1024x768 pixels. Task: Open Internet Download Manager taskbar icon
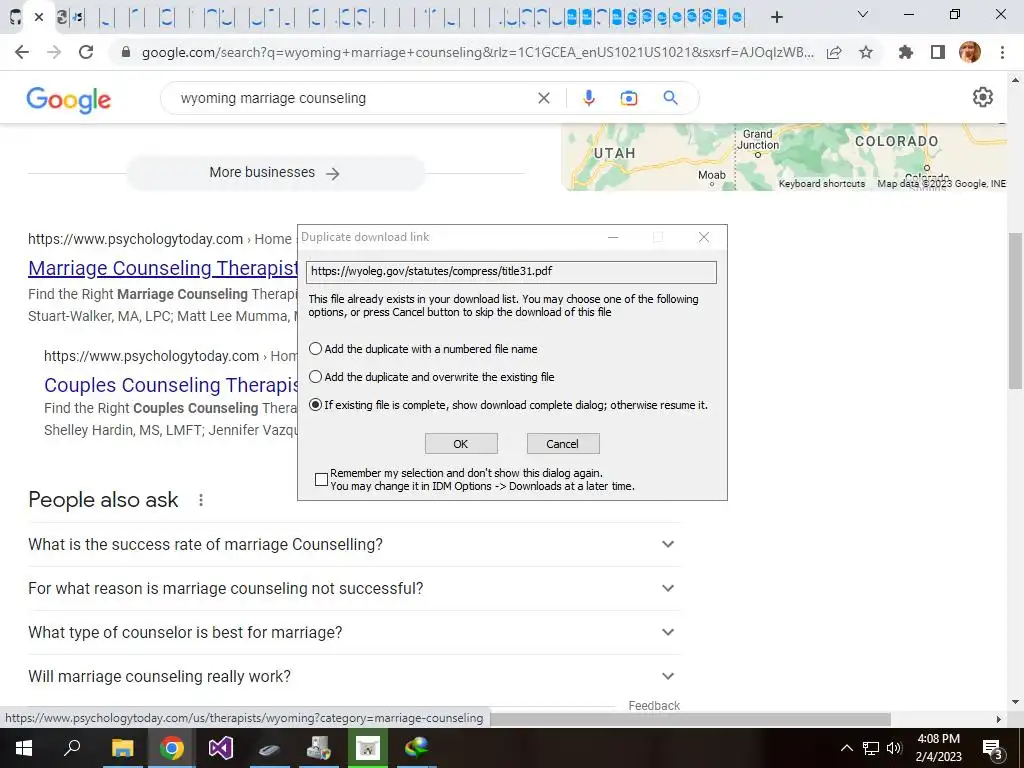[417, 748]
